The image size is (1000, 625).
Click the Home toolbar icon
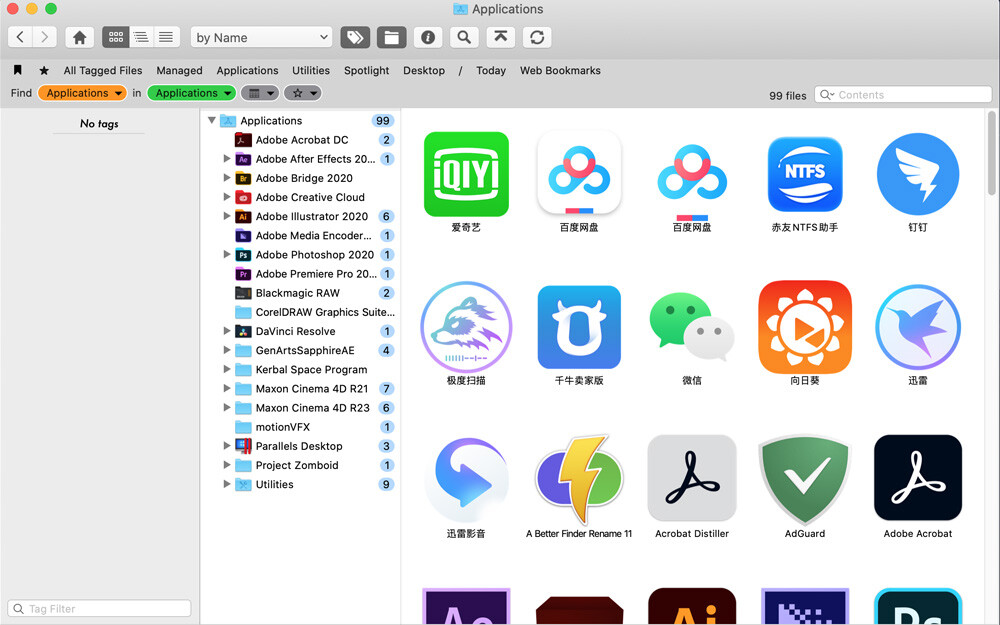coord(80,37)
